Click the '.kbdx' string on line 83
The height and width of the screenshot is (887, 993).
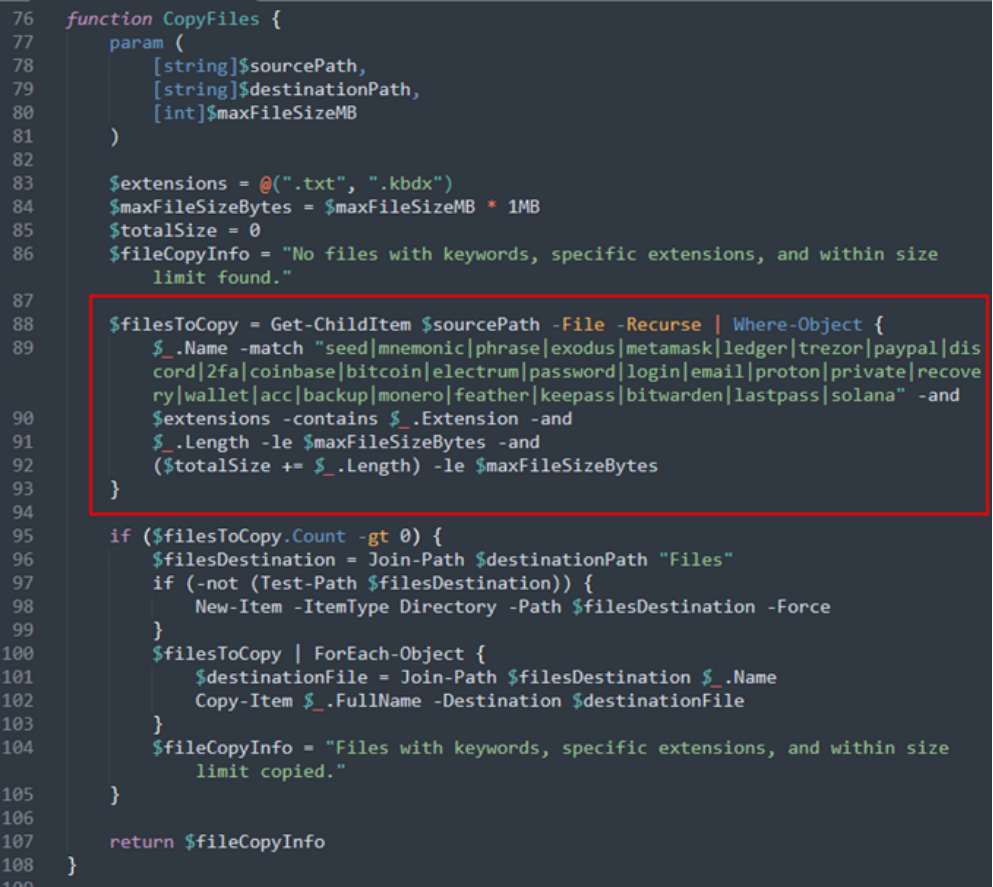tap(405, 184)
